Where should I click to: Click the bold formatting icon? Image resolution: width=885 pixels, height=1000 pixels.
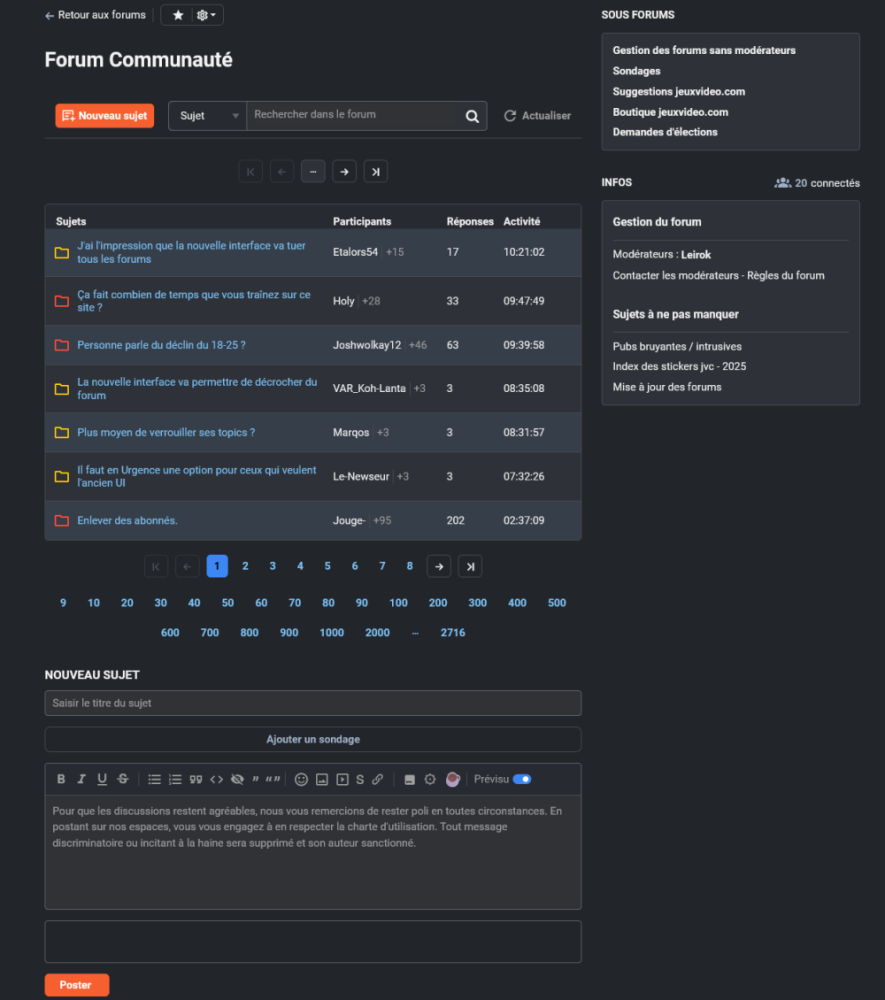pos(61,779)
